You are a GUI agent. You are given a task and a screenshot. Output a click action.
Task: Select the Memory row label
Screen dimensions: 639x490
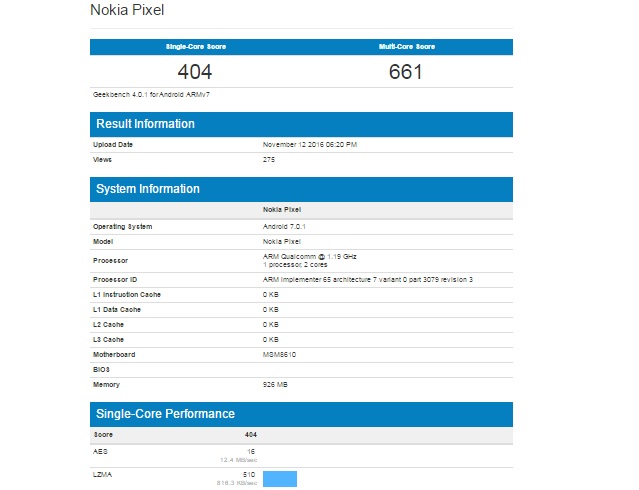coord(106,385)
